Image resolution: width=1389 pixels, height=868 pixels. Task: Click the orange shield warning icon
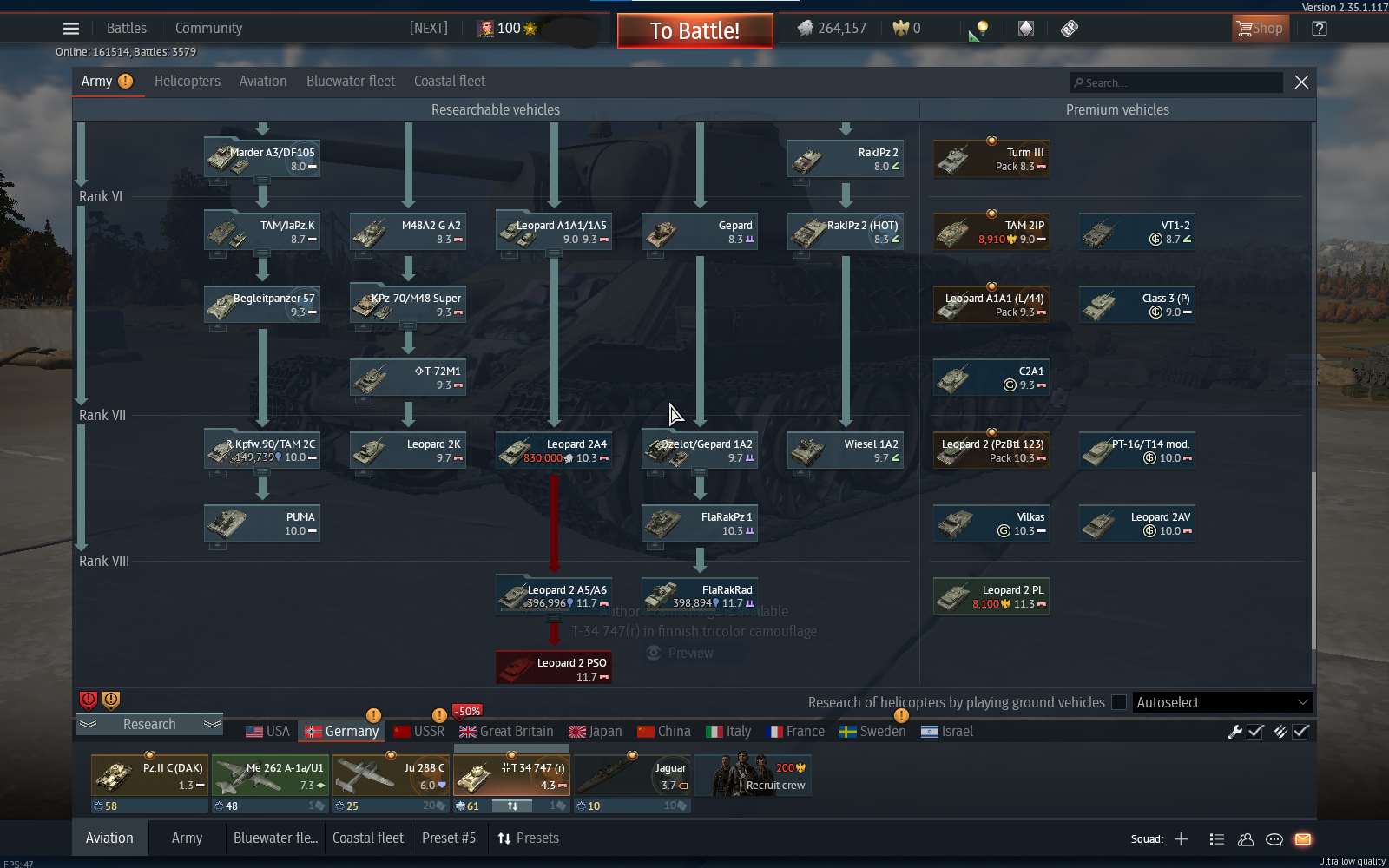111,700
